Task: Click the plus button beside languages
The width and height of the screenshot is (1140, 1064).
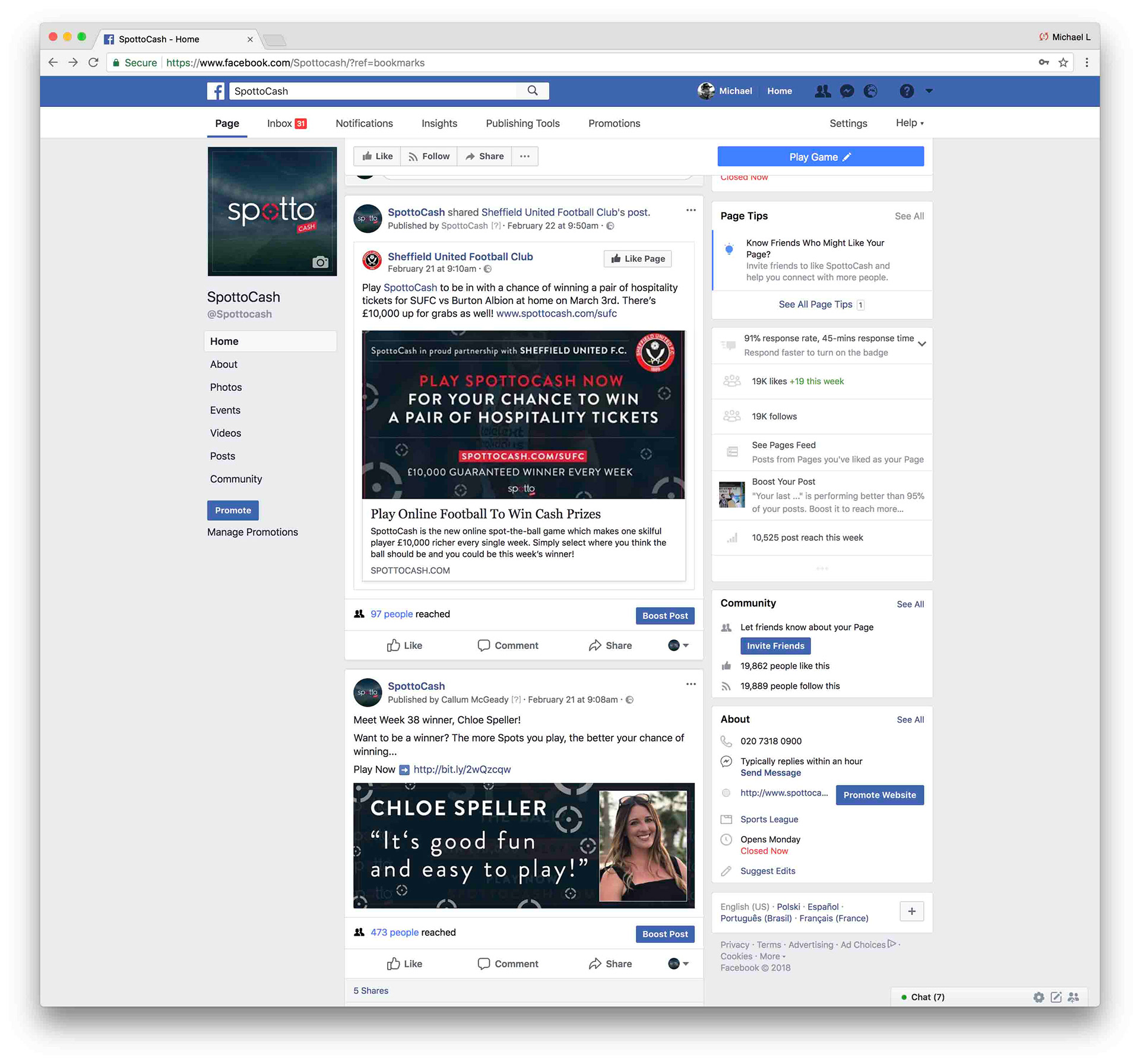Action: [x=912, y=911]
